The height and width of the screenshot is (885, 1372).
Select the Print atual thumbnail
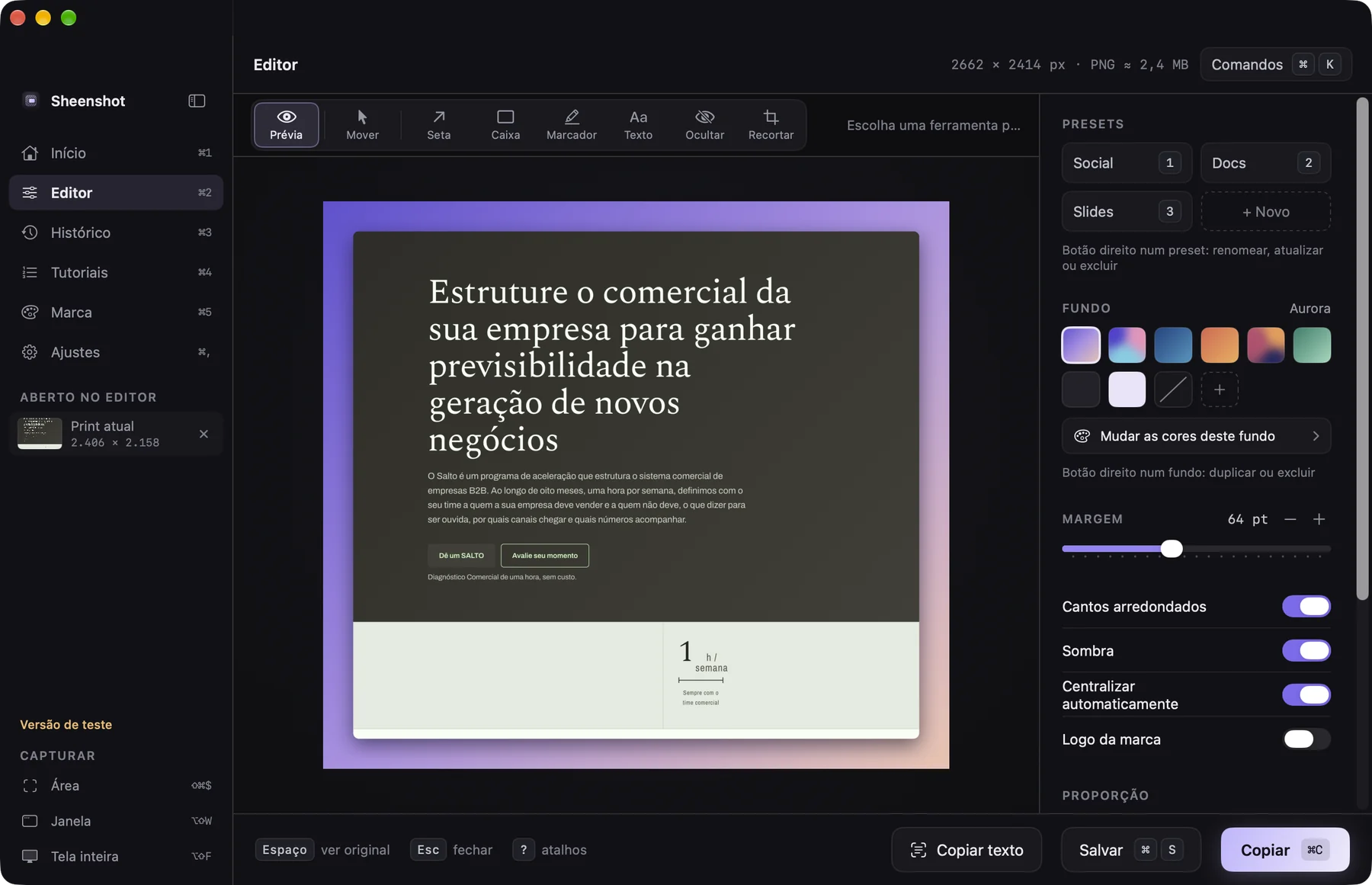[x=40, y=433]
